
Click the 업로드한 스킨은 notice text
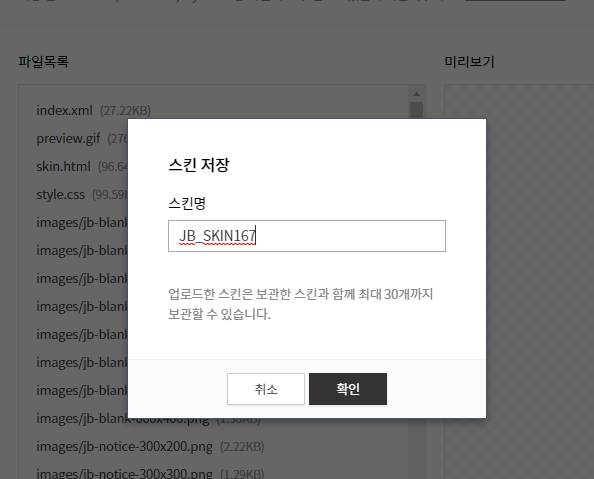click(x=300, y=304)
